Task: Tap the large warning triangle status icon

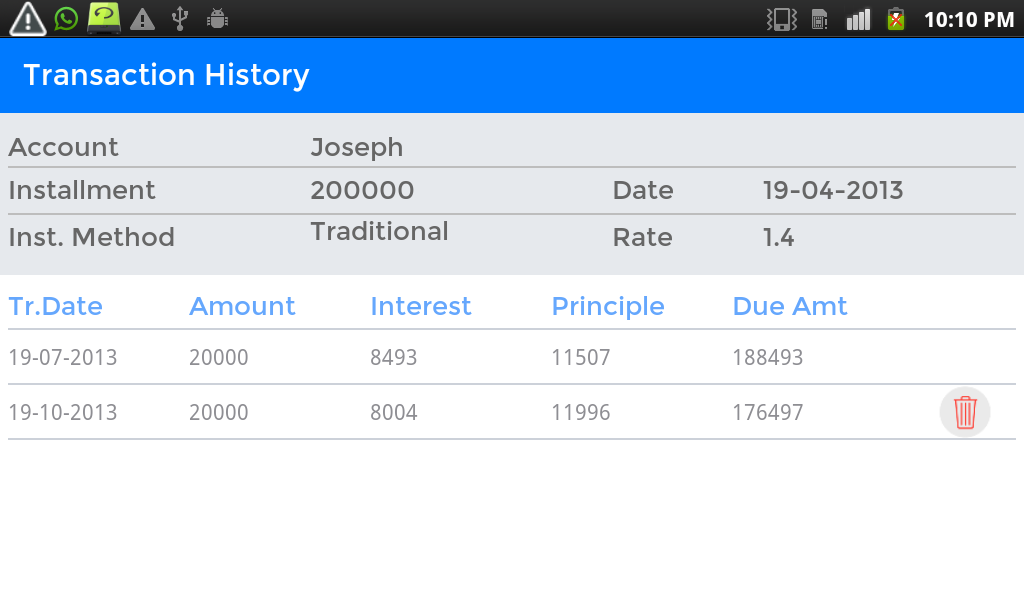Action: [x=27, y=18]
